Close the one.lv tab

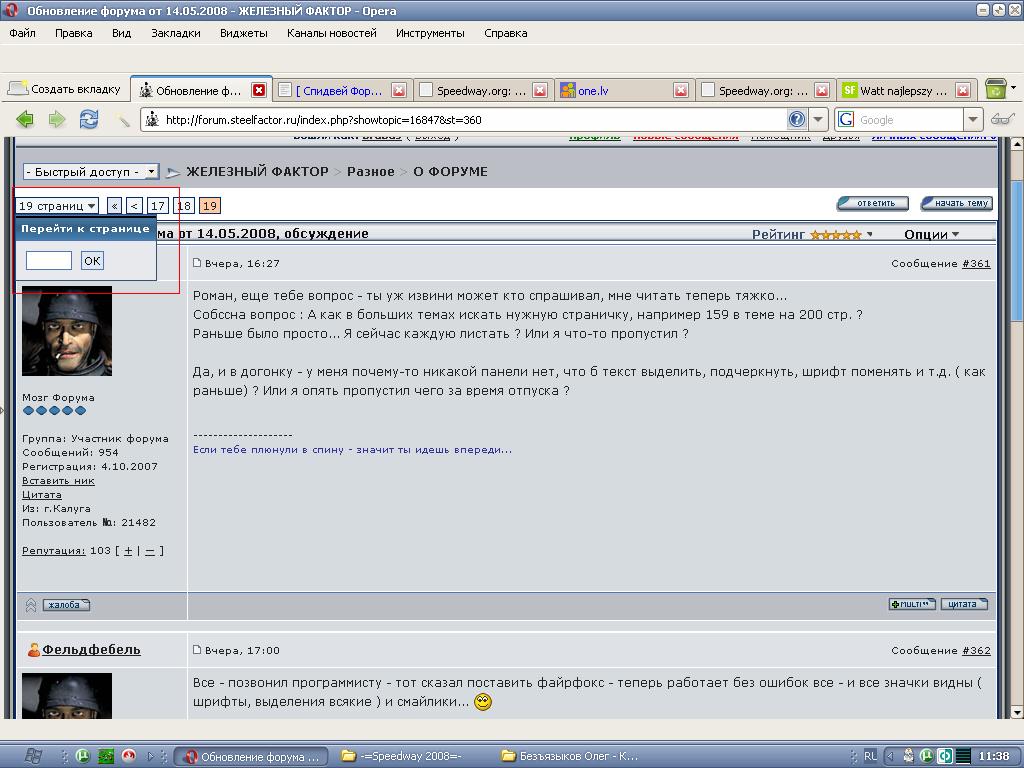(681, 90)
